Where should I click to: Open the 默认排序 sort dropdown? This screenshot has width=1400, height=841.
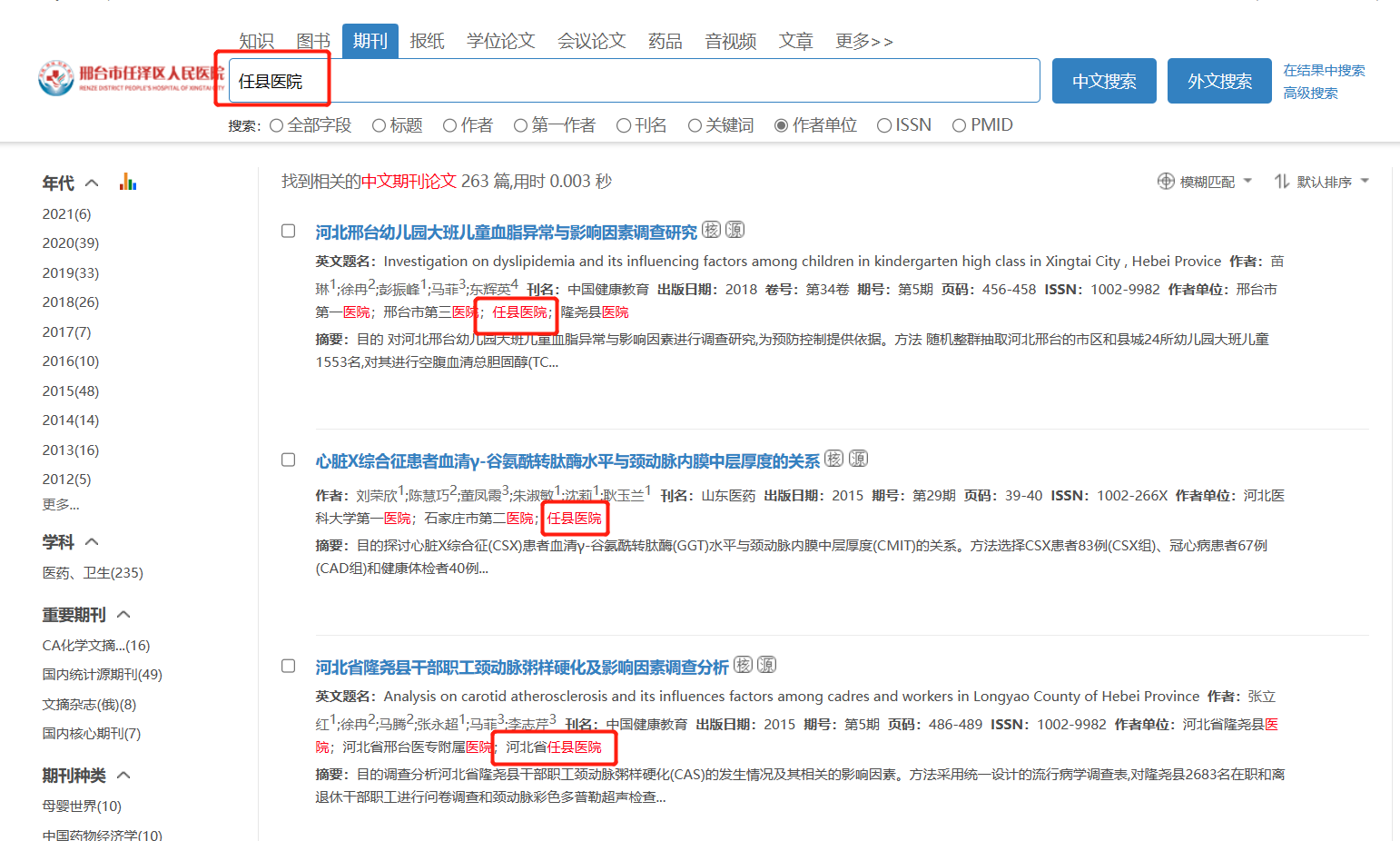(x=1322, y=182)
